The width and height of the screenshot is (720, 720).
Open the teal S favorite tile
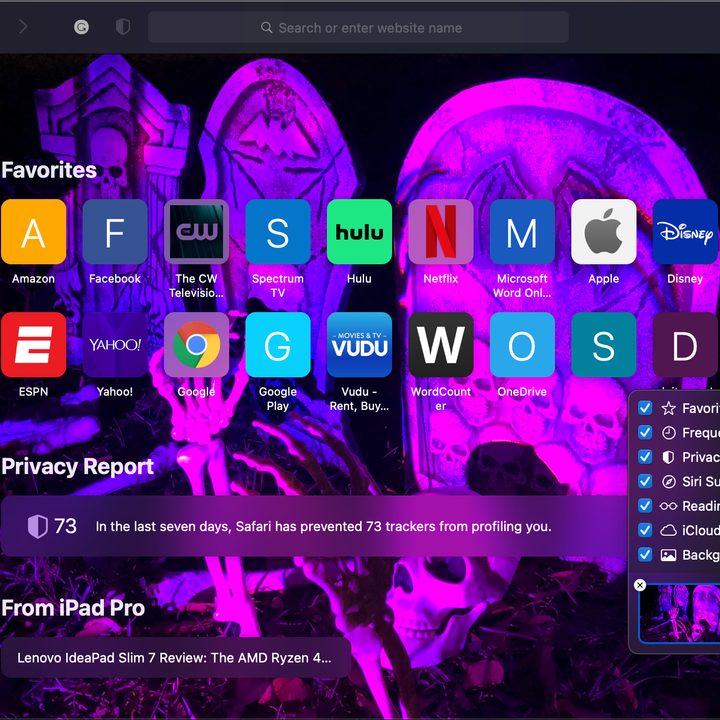[x=603, y=345]
